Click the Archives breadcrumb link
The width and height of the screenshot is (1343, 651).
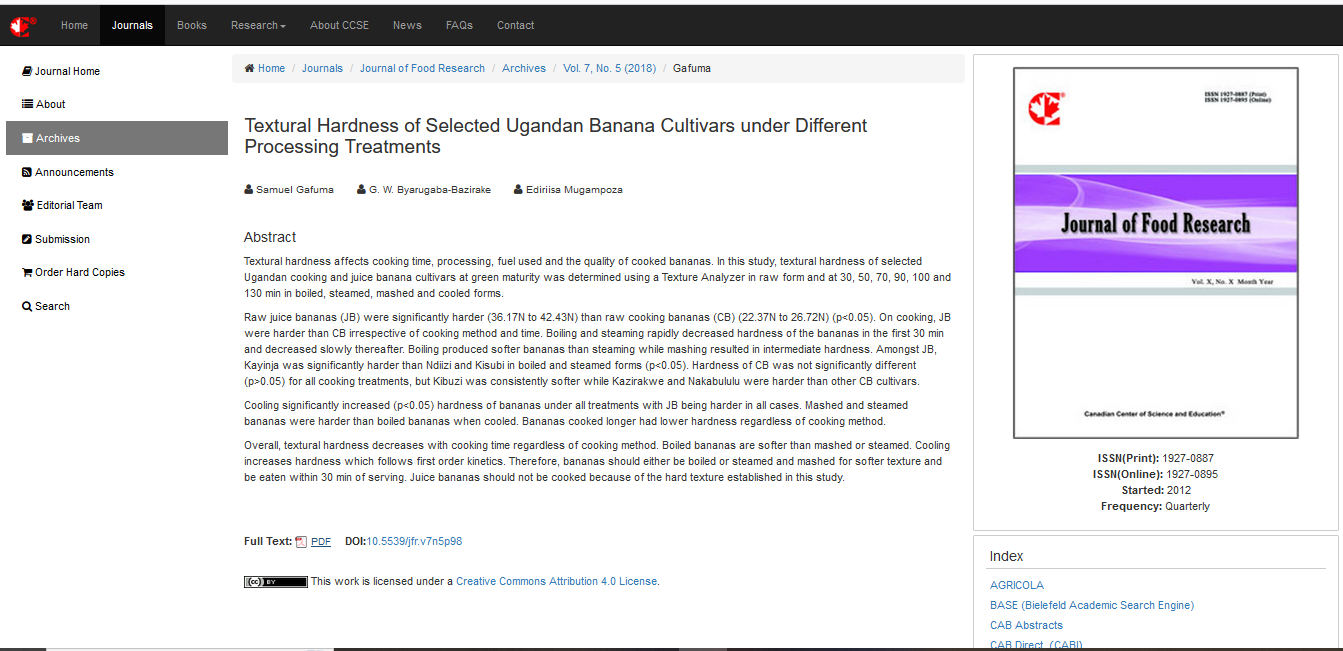click(524, 68)
